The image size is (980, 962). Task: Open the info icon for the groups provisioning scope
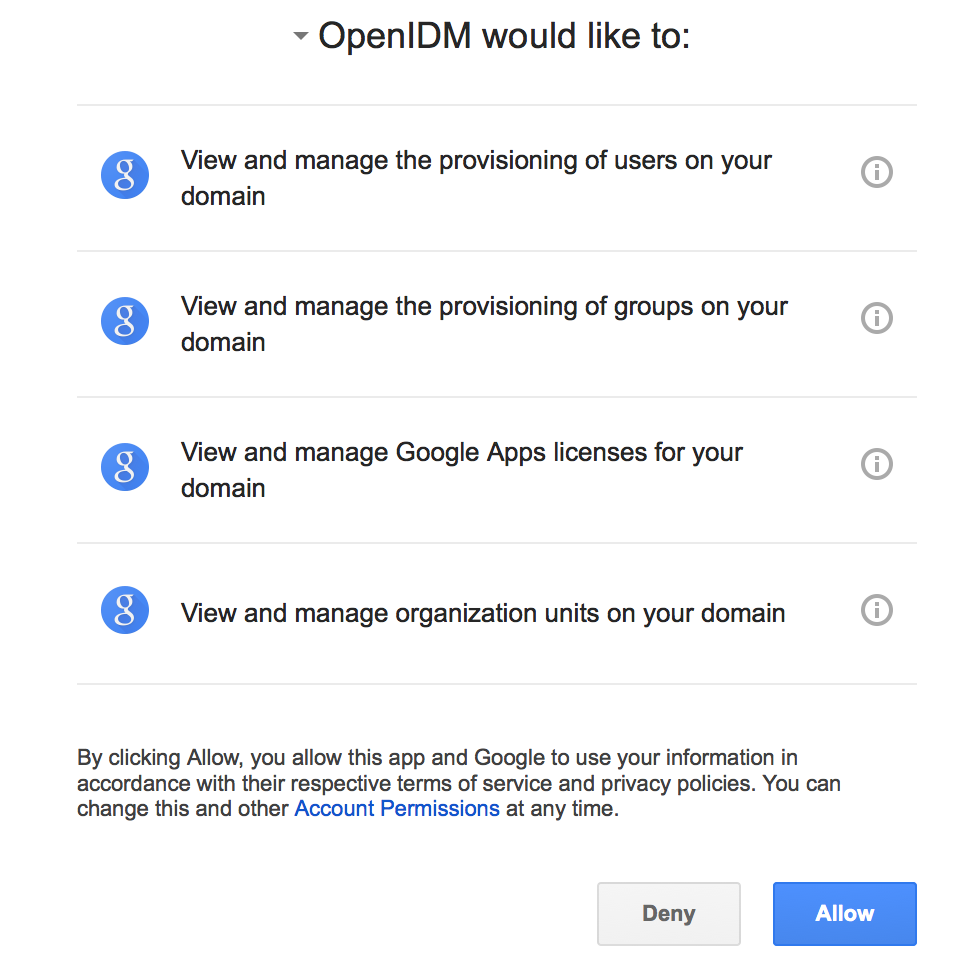click(876, 318)
